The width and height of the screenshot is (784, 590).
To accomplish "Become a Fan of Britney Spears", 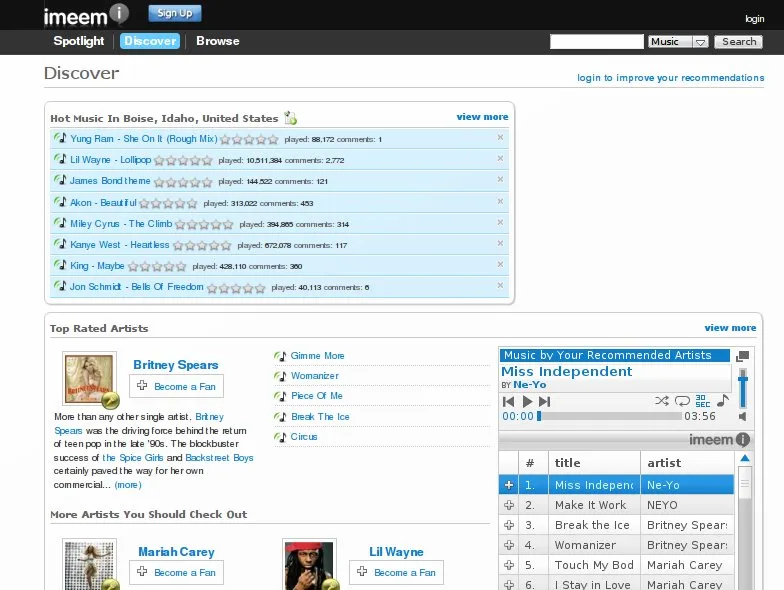I will click(176, 386).
